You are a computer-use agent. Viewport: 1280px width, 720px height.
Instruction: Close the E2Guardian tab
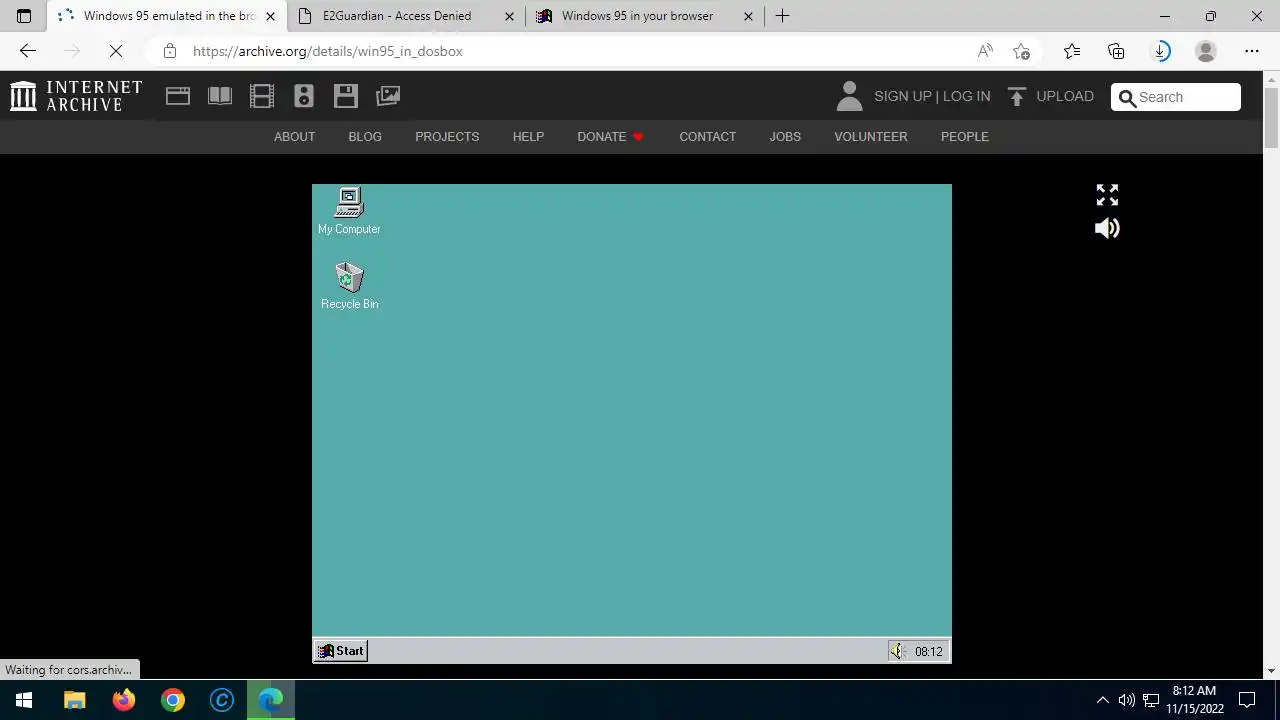[x=509, y=16]
